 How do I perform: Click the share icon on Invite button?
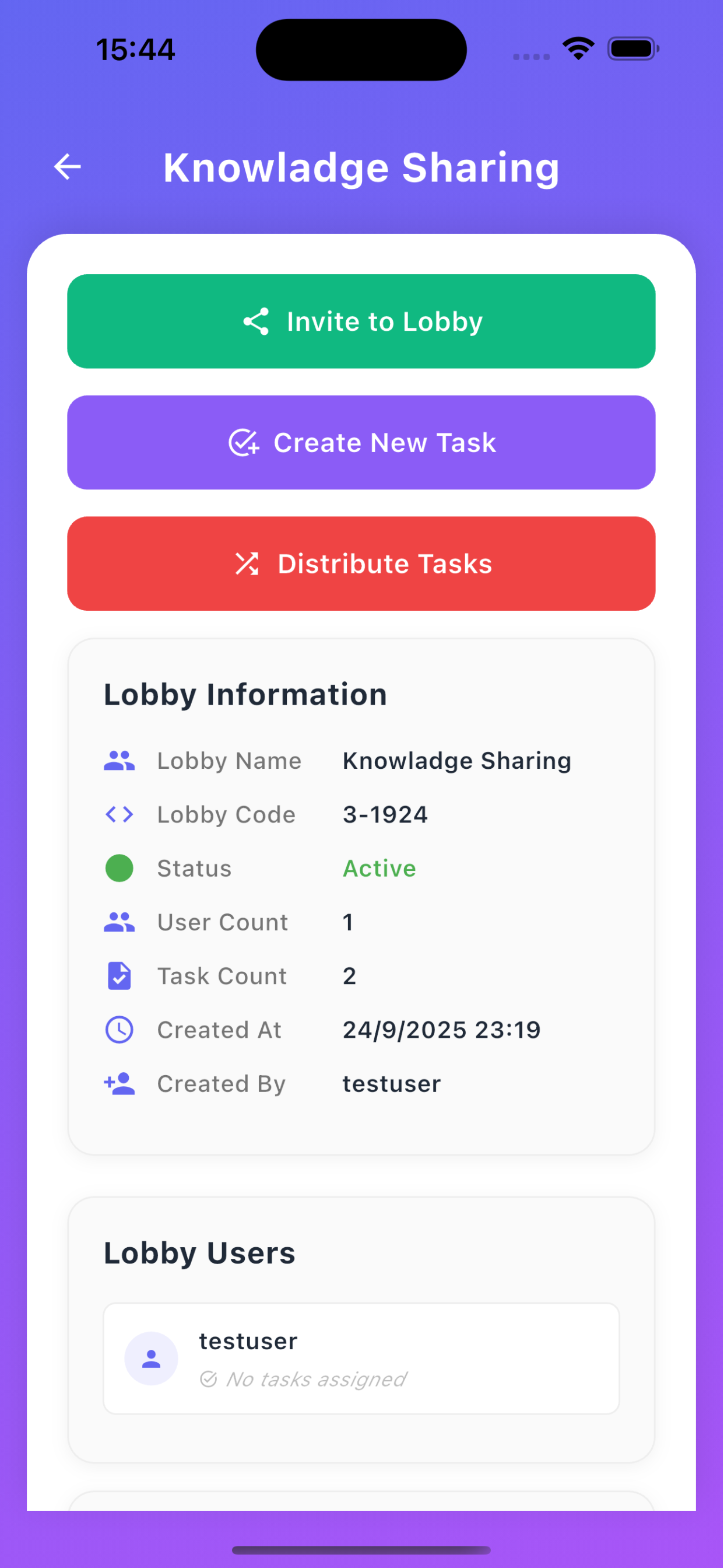point(256,321)
